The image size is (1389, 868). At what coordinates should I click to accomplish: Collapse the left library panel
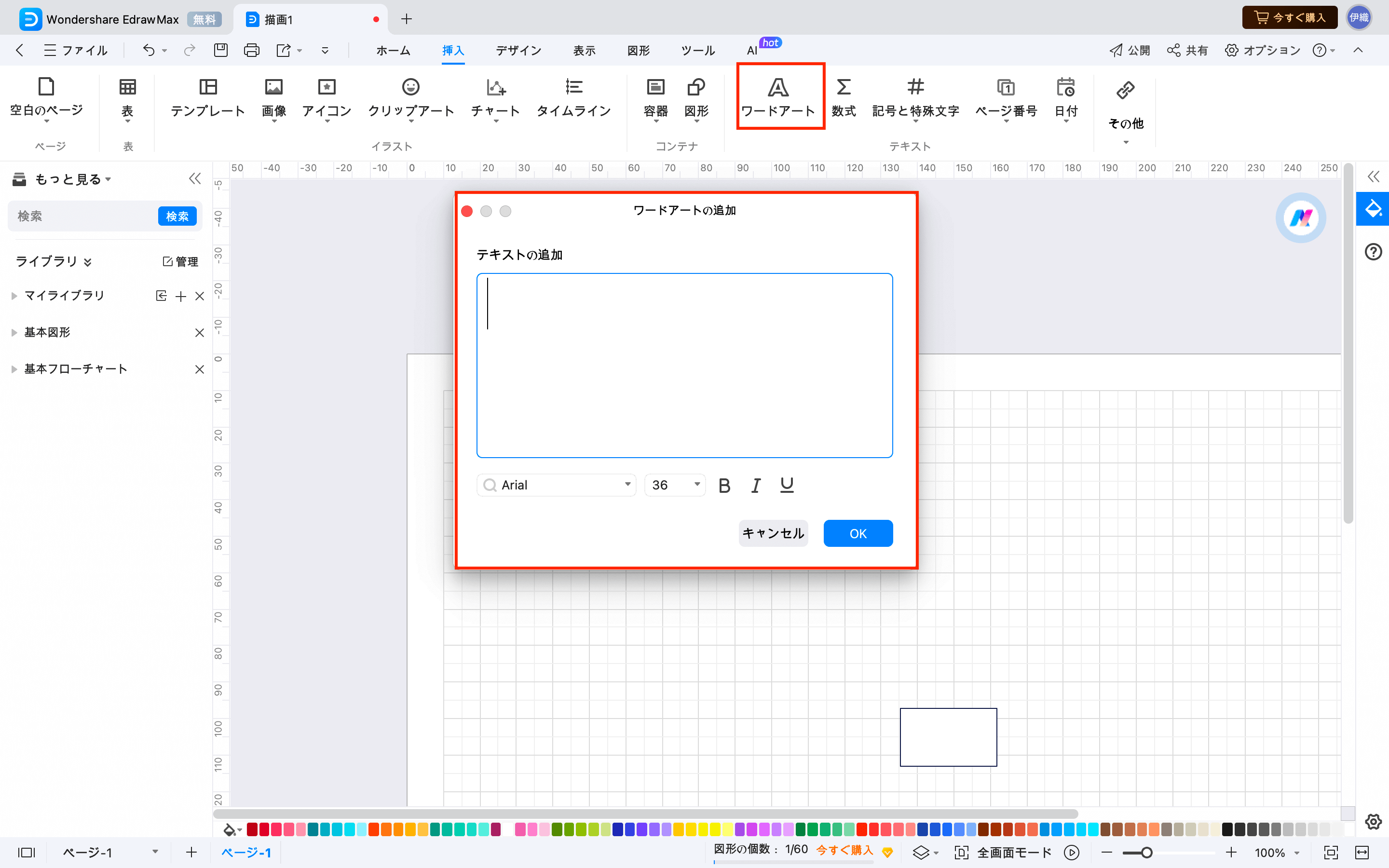click(195, 179)
